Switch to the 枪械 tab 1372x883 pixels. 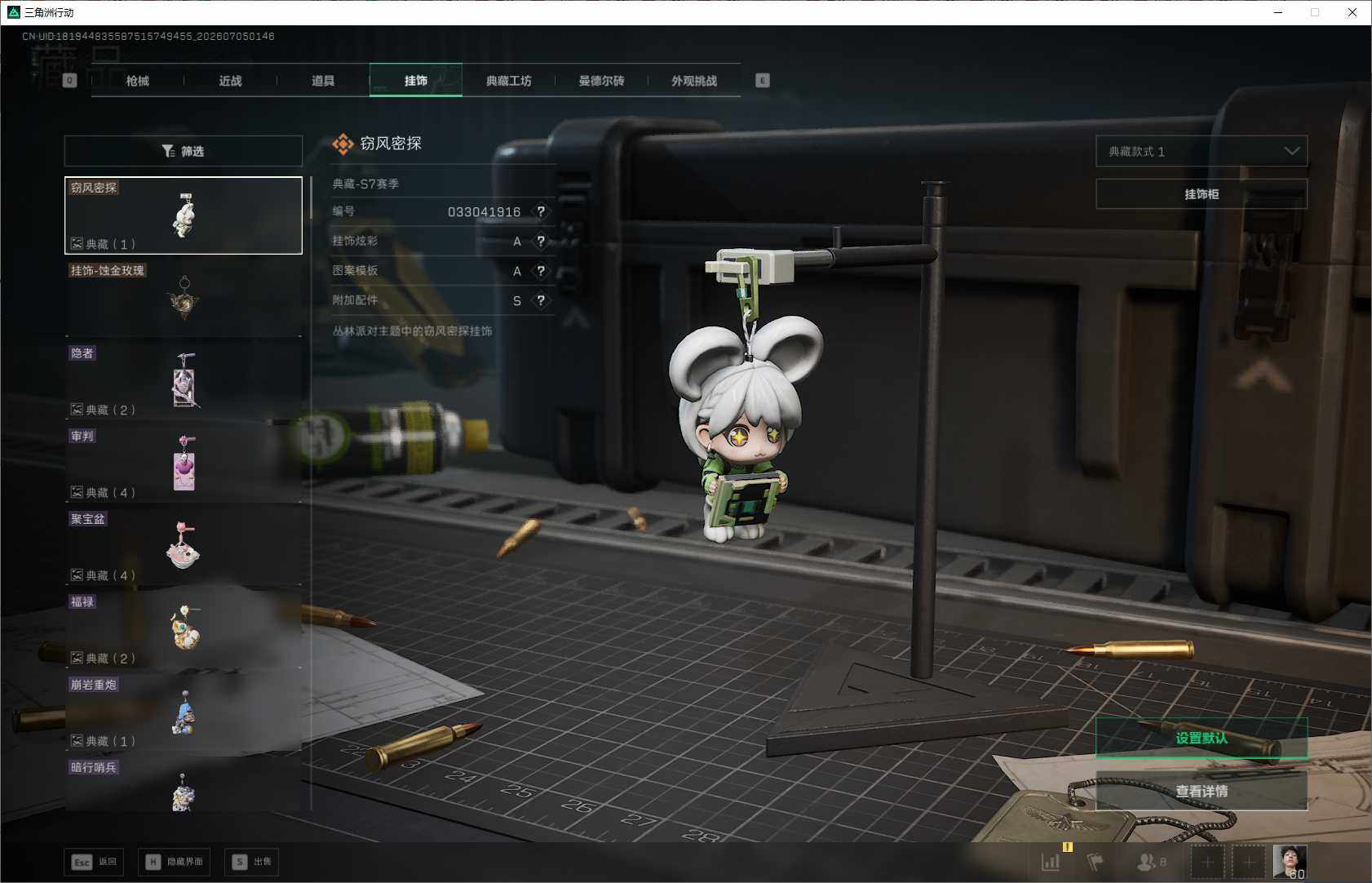click(x=138, y=81)
